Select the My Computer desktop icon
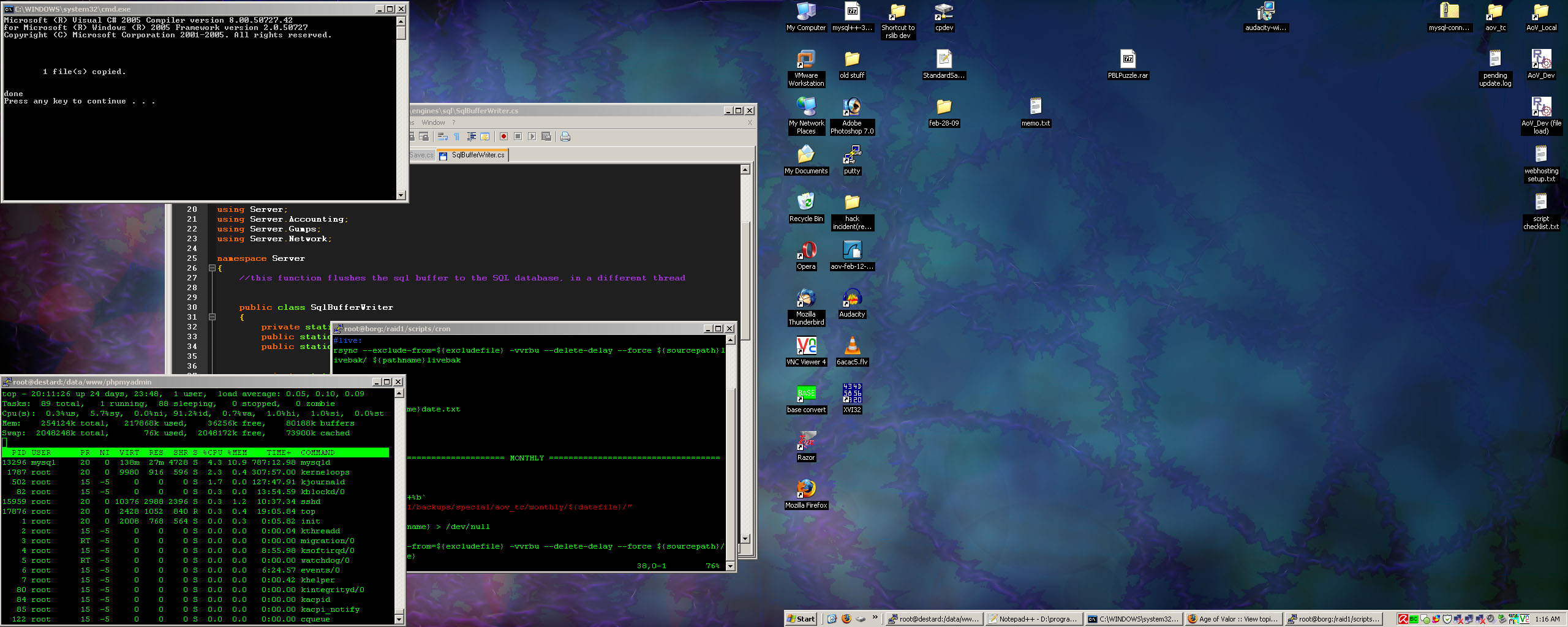The height and width of the screenshot is (627, 1568). click(x=806, y=17)
